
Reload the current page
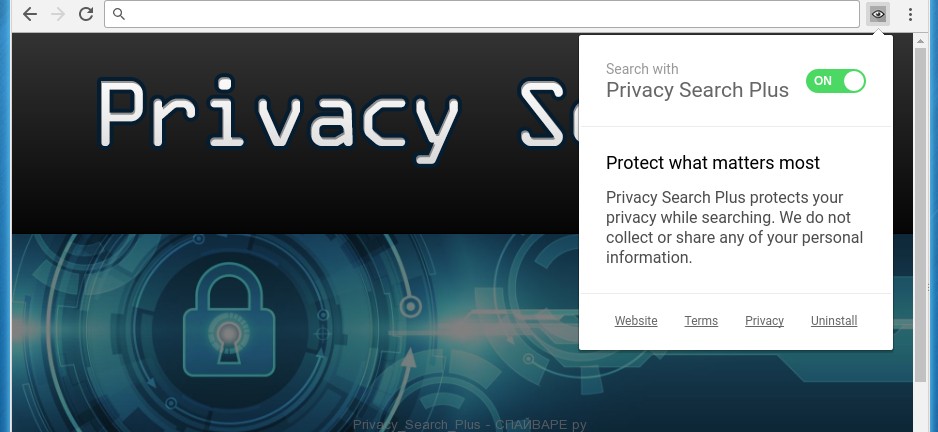pos(86,14)
